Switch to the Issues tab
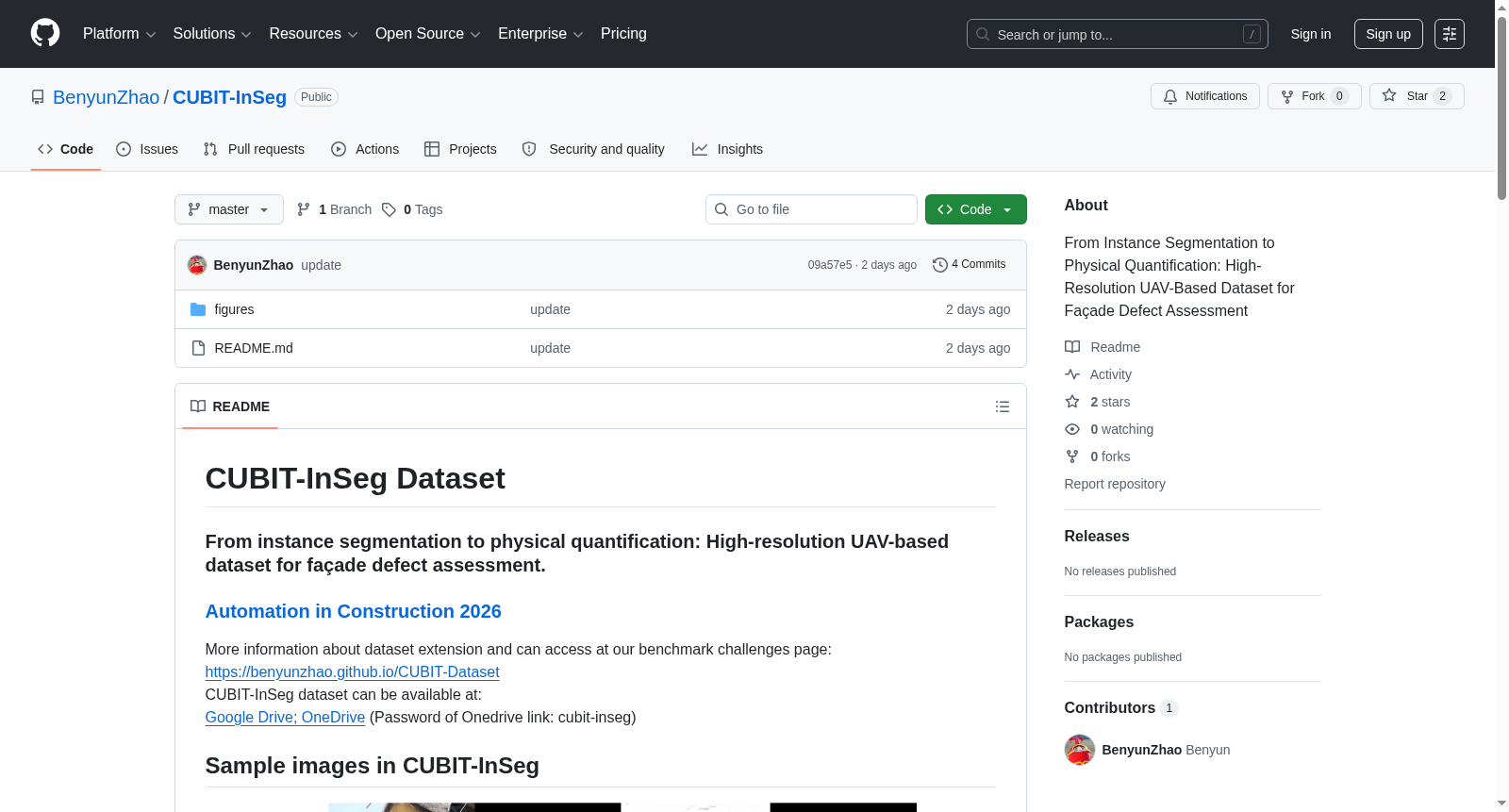The width and height of the screenshot is (1509, 812). tap(147, 149)
